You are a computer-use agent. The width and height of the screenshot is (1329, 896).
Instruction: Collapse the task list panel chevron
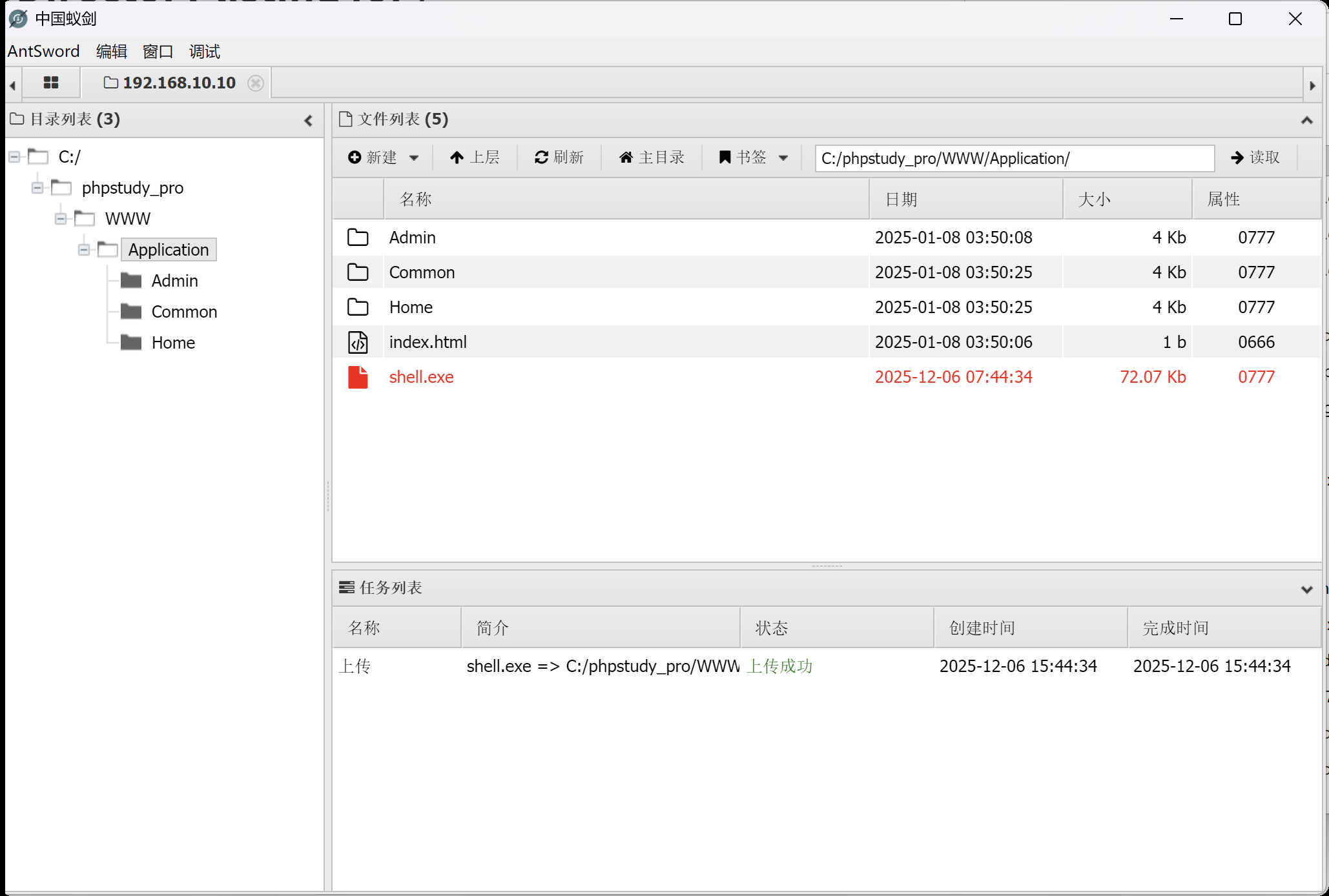[1306, 589]
